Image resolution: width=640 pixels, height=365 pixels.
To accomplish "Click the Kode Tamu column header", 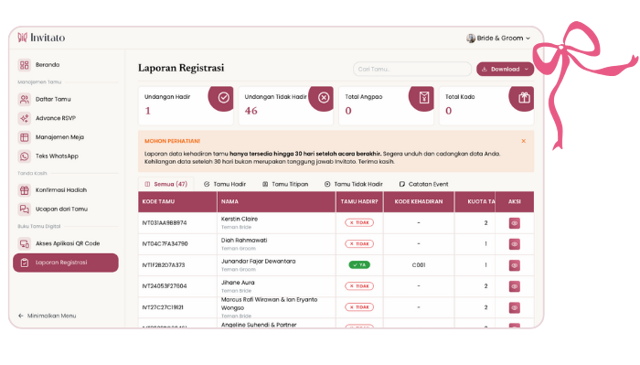I will click(178, 202).
